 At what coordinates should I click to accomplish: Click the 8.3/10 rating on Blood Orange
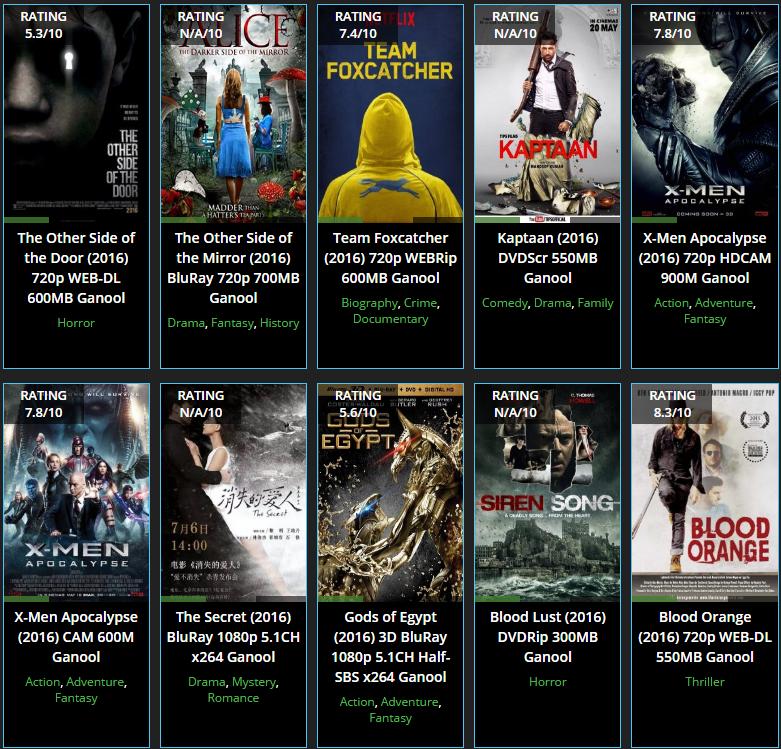(672, 404)
